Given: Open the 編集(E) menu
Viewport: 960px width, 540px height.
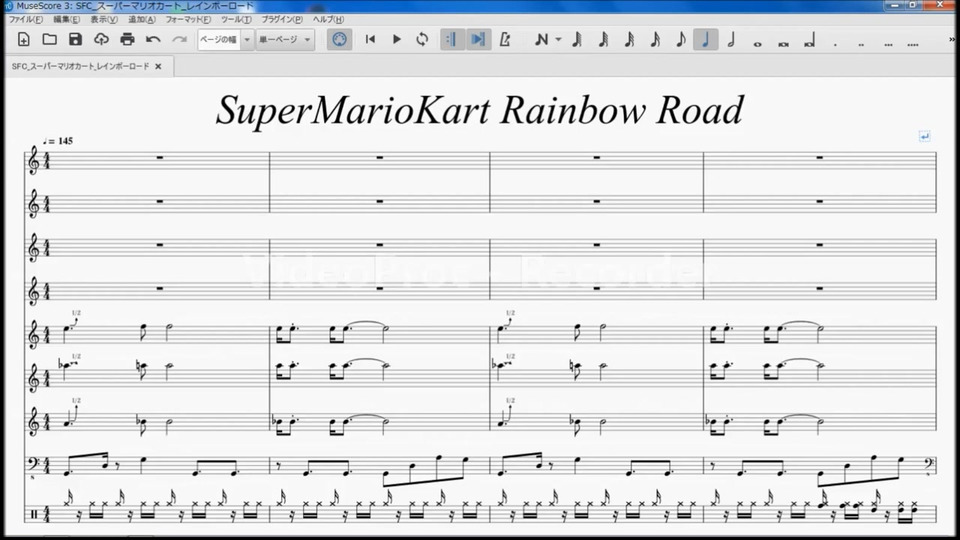Looking at the screenshot, I should tap(66, 20).
